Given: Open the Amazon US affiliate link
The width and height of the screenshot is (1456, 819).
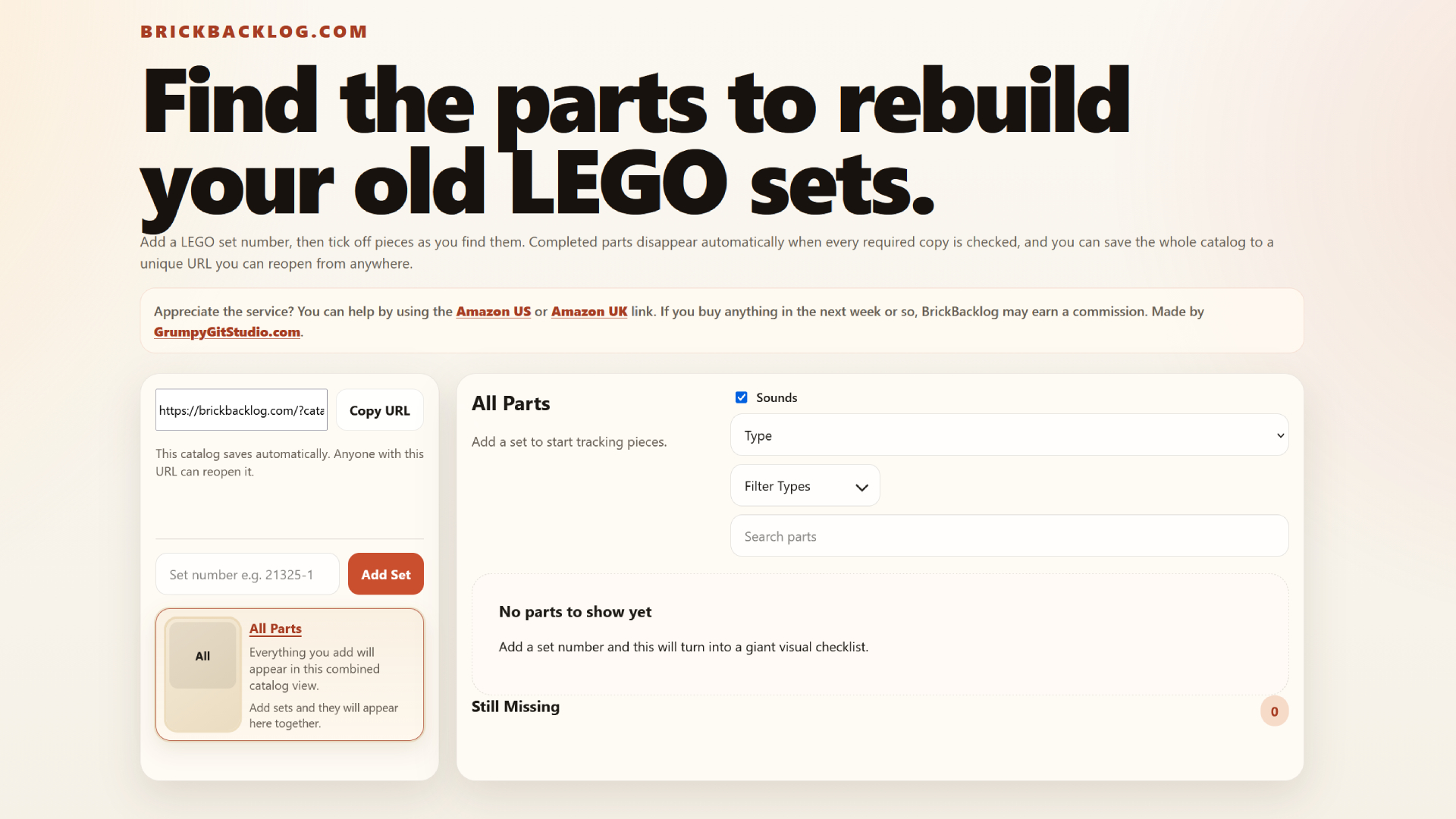Looking at the screenshot, I should coord(493,311).
